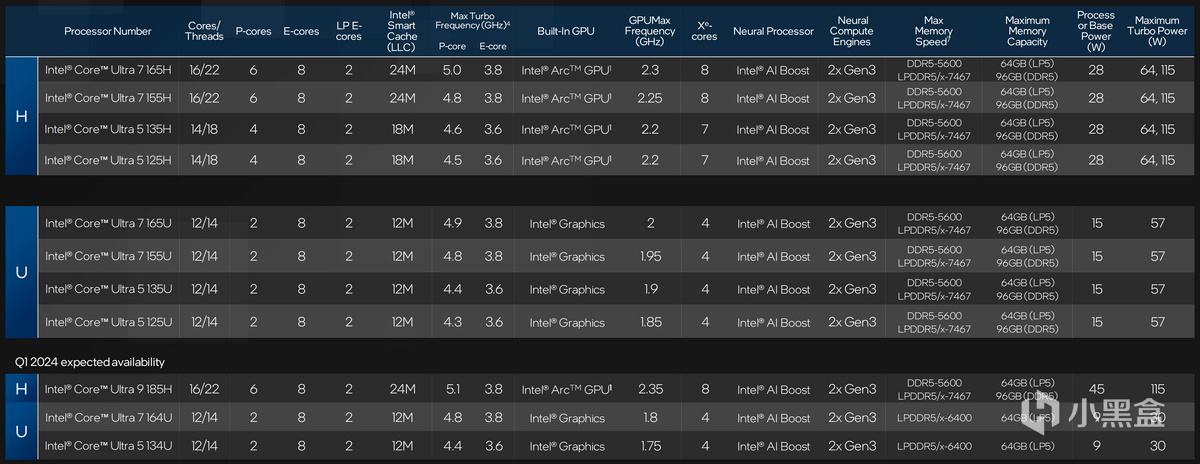Select the 12M cache value for Ultra 5 134U
1200x464 pixels.
pos(403,447)
